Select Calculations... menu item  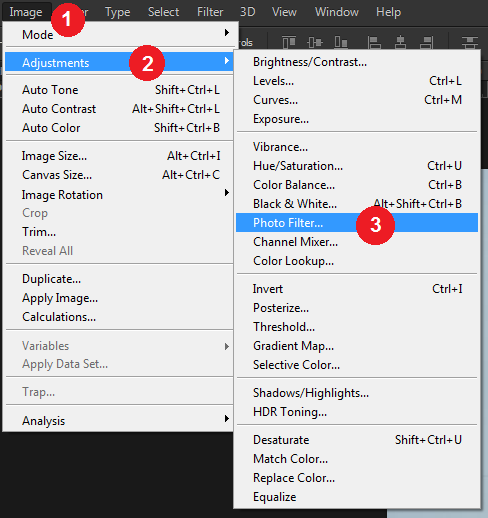tap(119, 317)
